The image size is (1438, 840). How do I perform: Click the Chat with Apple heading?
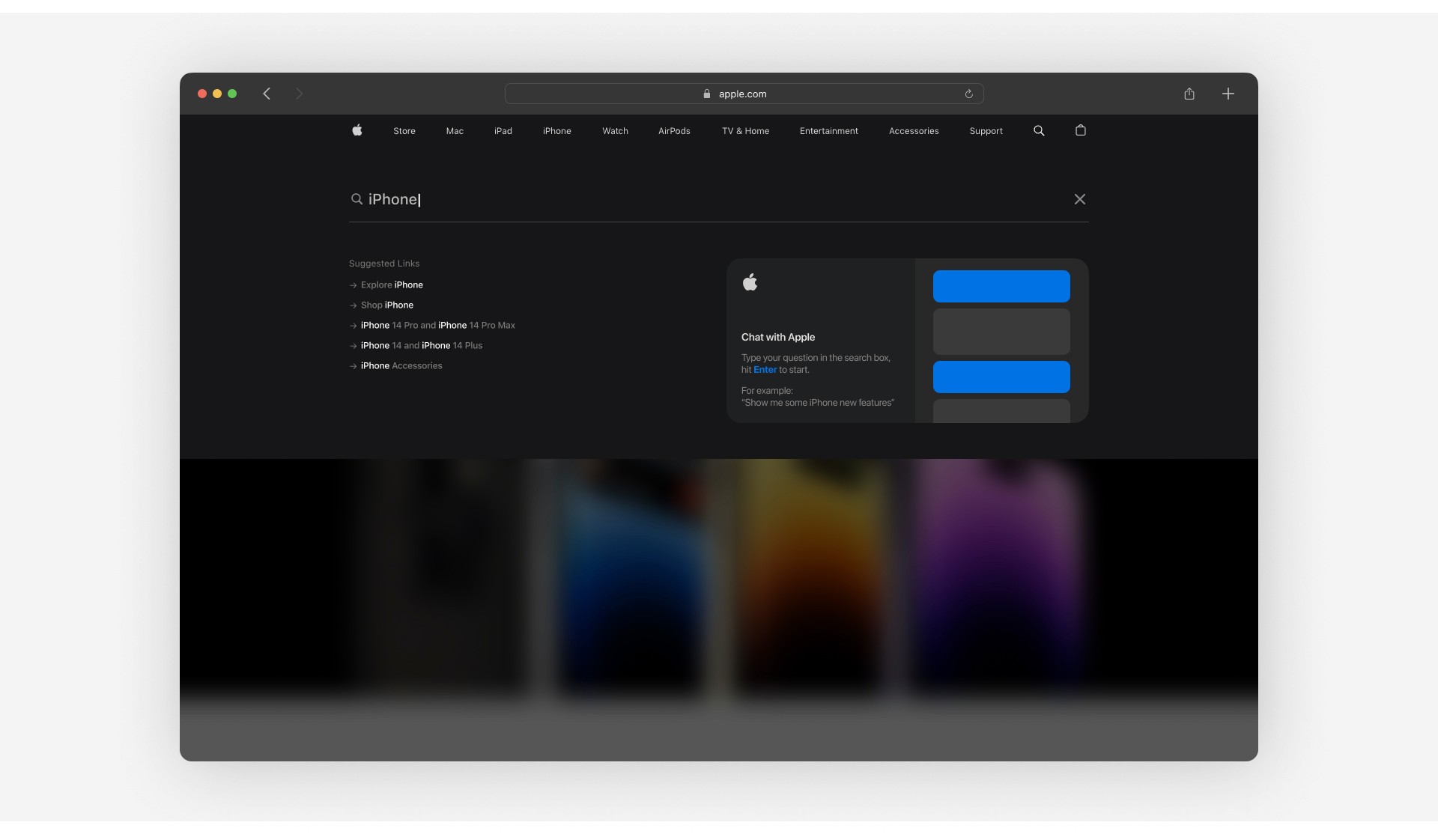[x=778, y=337]
